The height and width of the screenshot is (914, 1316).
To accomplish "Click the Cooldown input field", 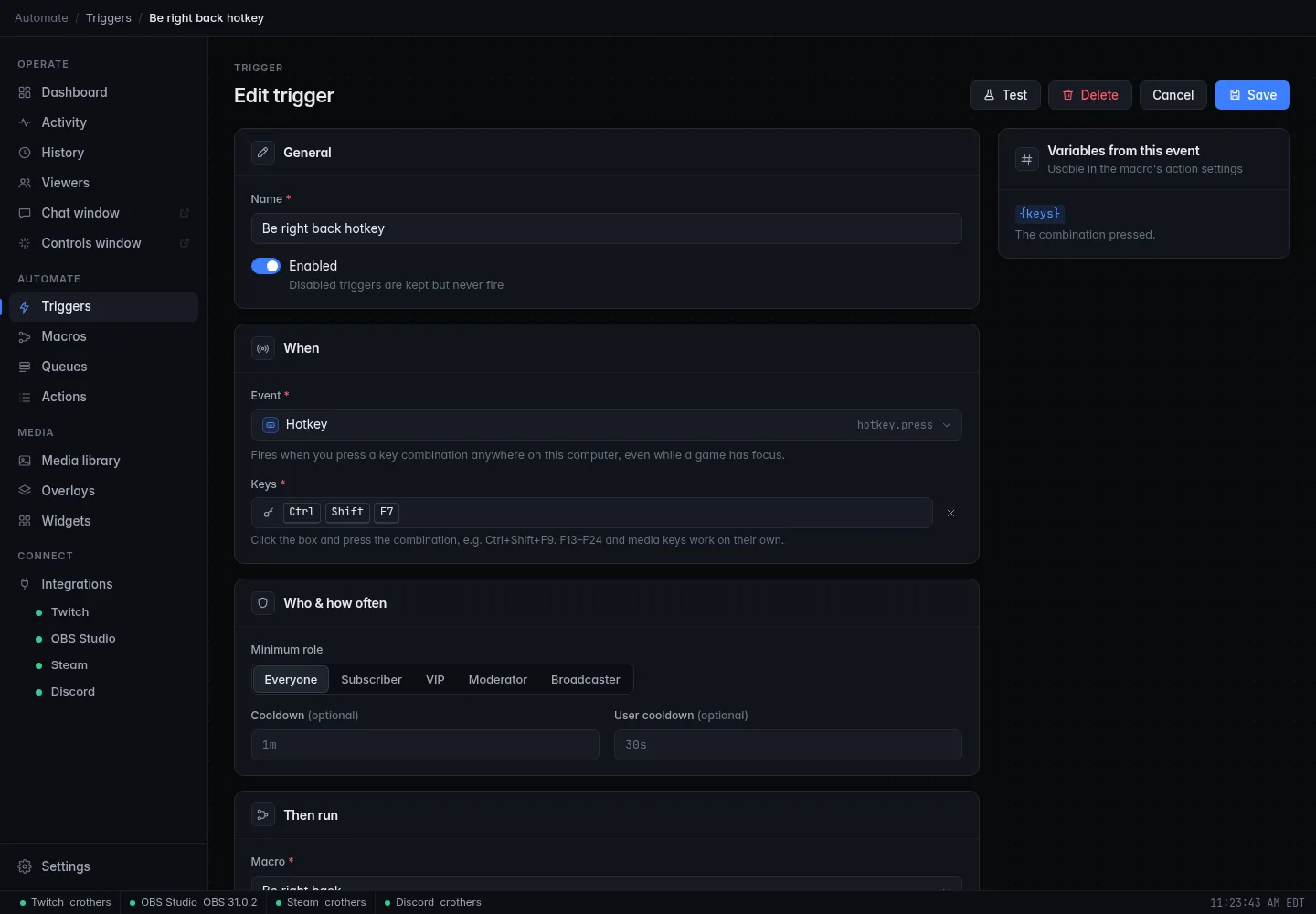I will click(x=425, y=745).
